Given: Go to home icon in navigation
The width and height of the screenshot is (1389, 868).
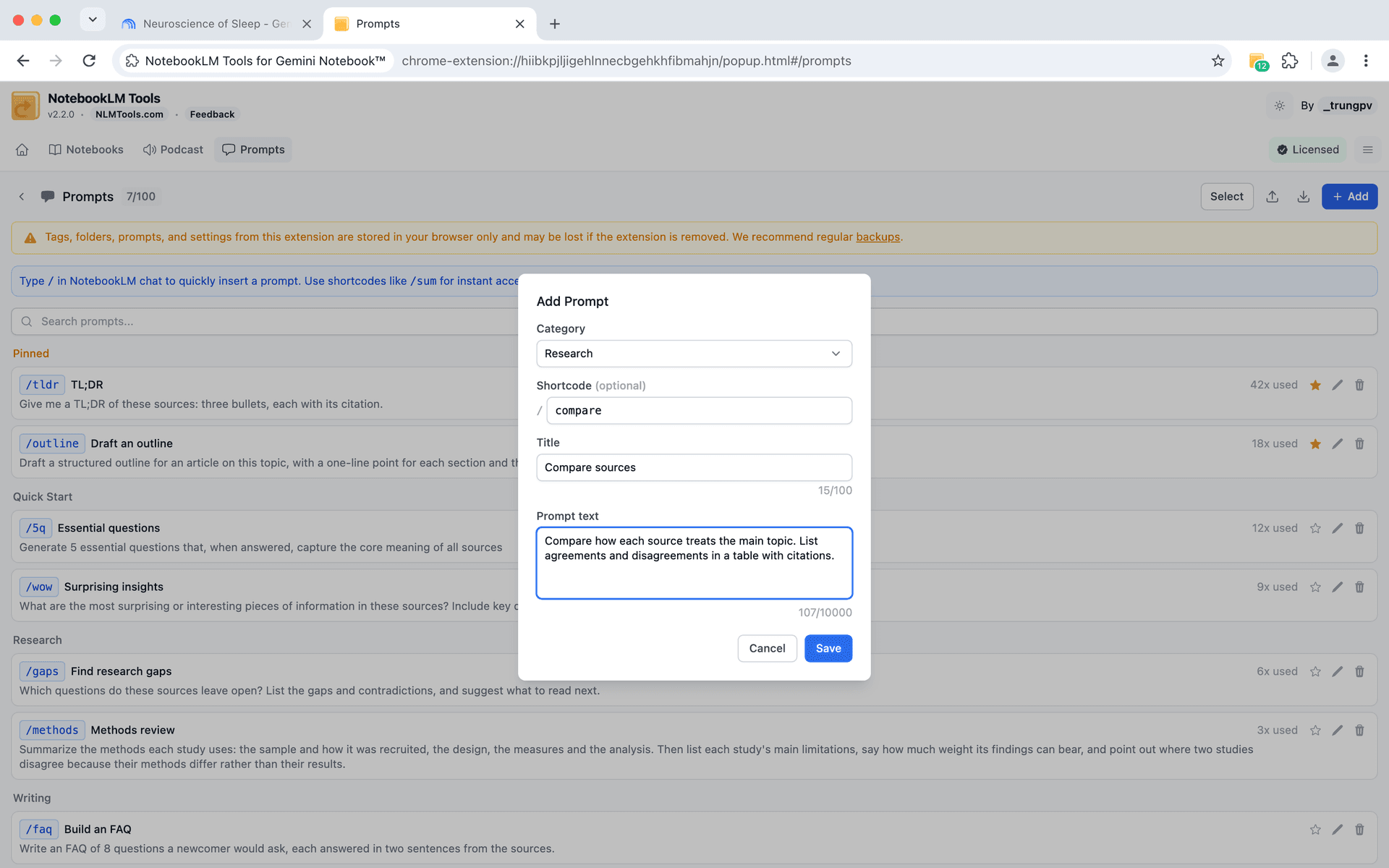Looking at the screenshot, I should 22,150.
